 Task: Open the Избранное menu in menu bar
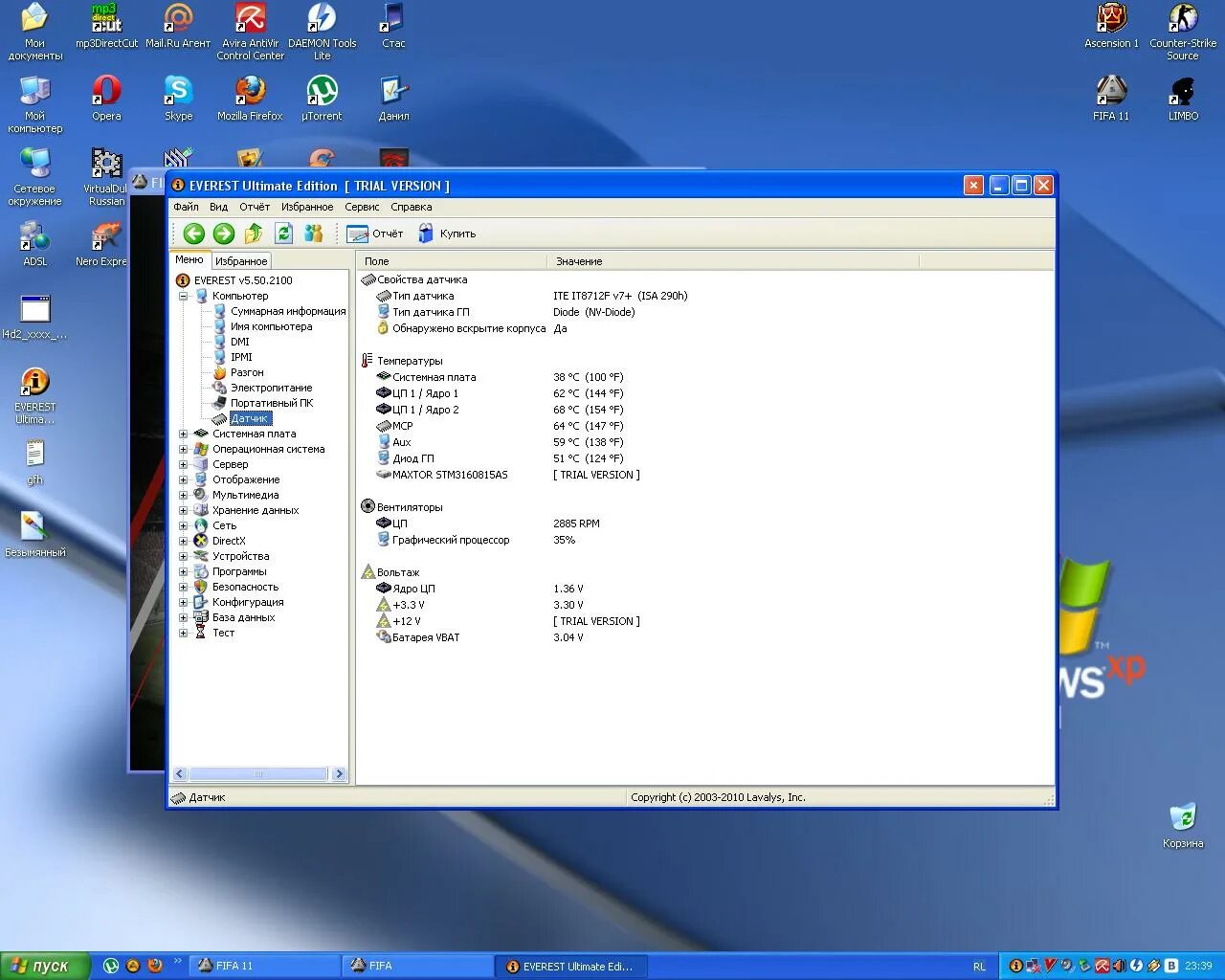point(307,207)
